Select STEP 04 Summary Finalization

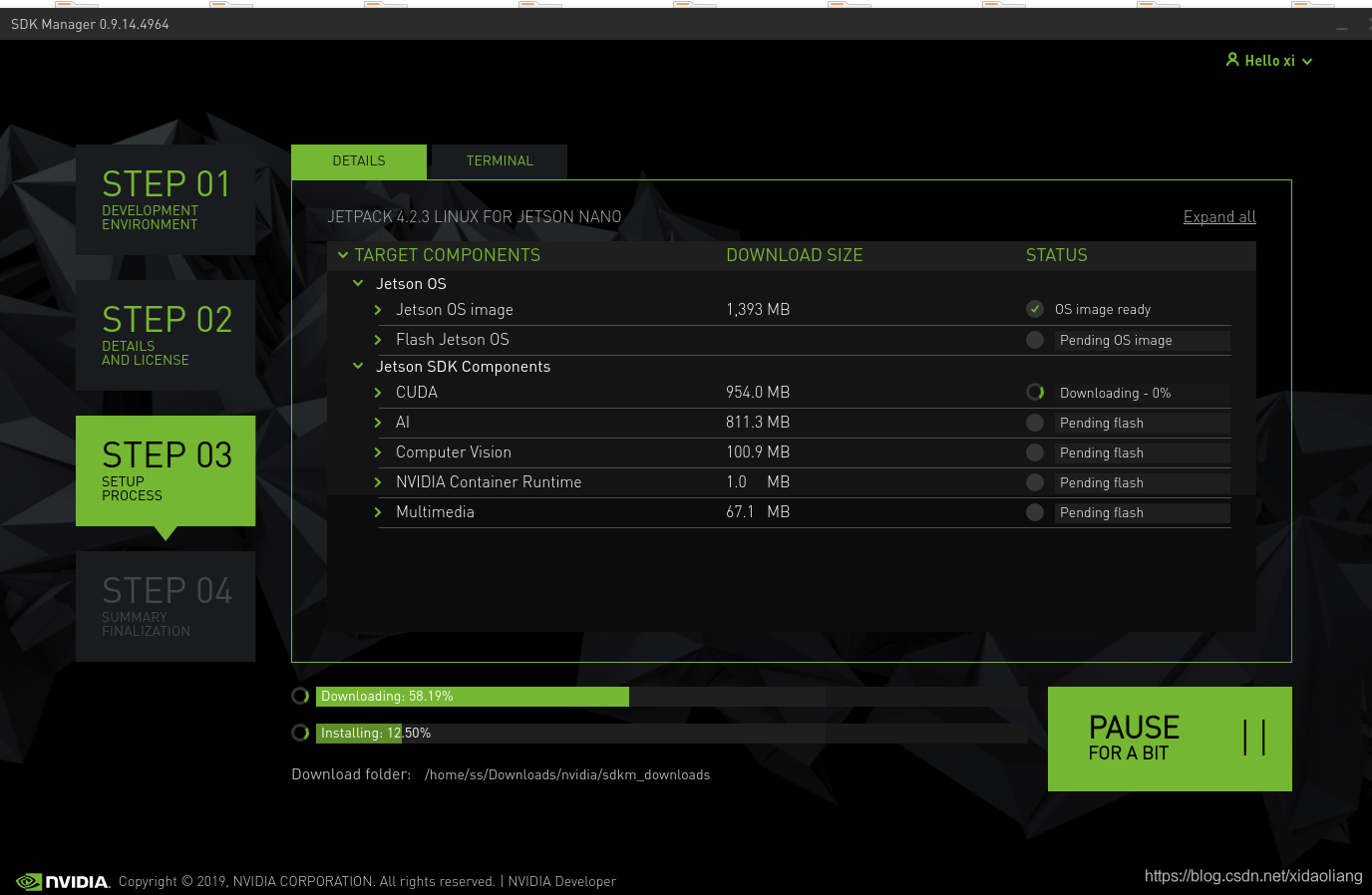[x=166, y=606]
